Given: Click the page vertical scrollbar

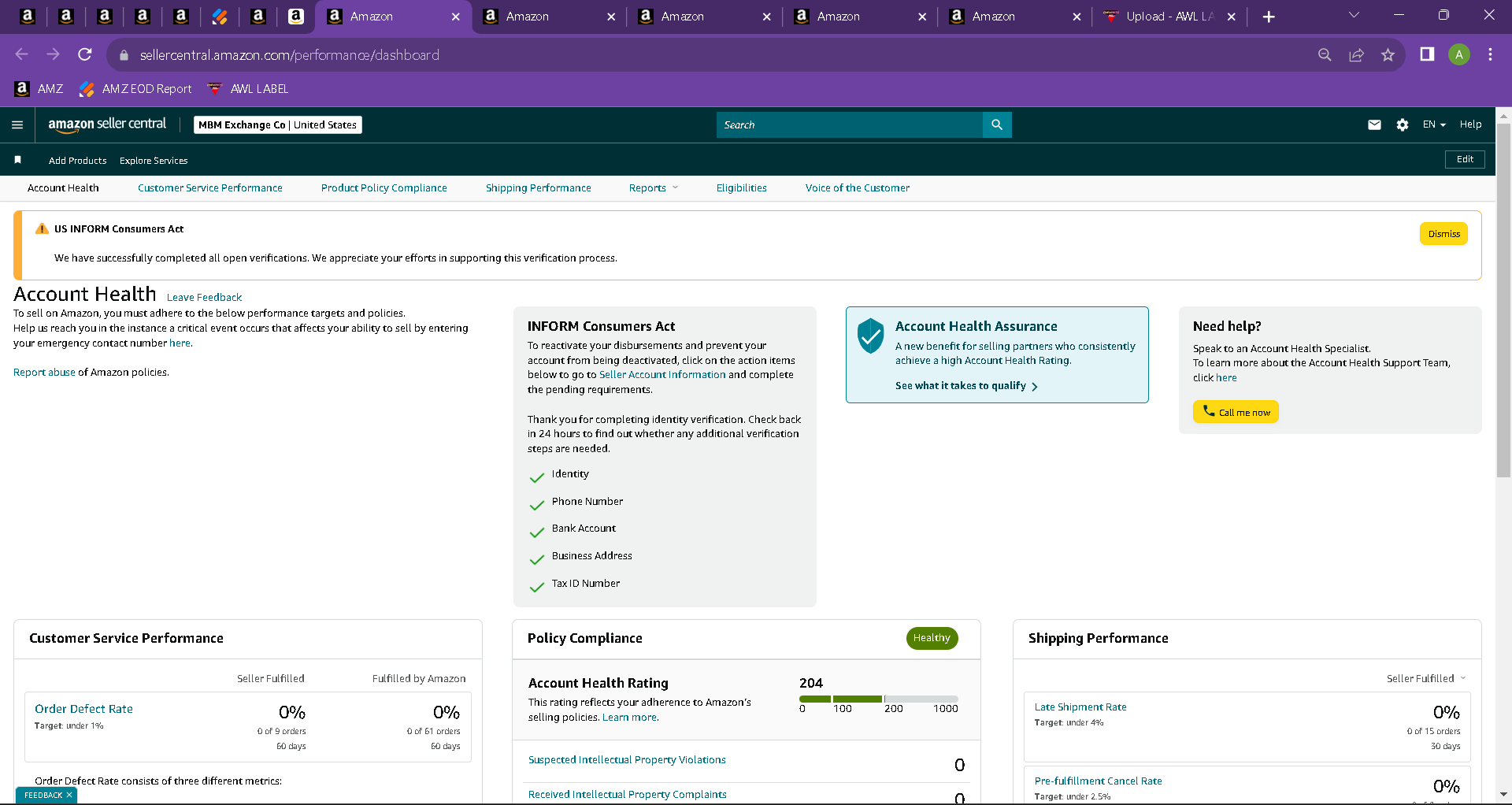Looking at the screenshot, I should (x=1503, y=299).
